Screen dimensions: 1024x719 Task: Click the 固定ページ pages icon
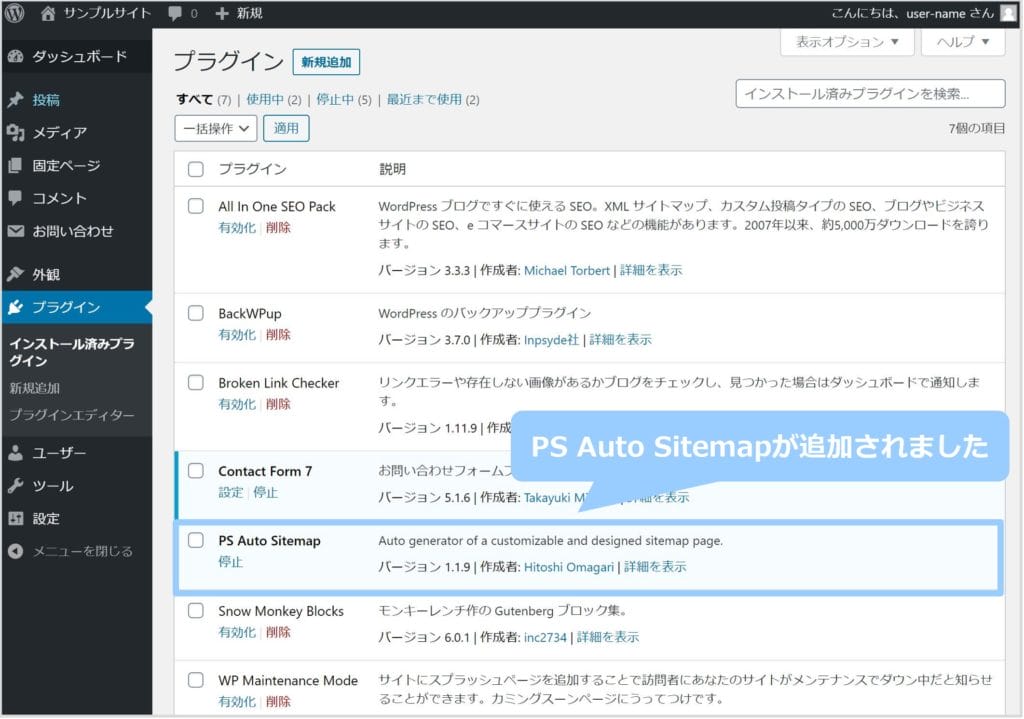[x=16, y=166]
